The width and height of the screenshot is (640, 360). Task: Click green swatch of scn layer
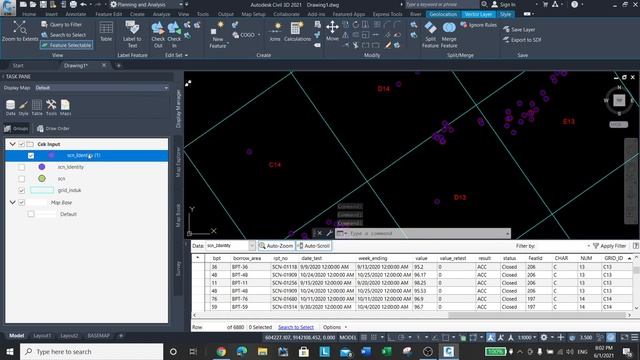click(x=42, y=178)
